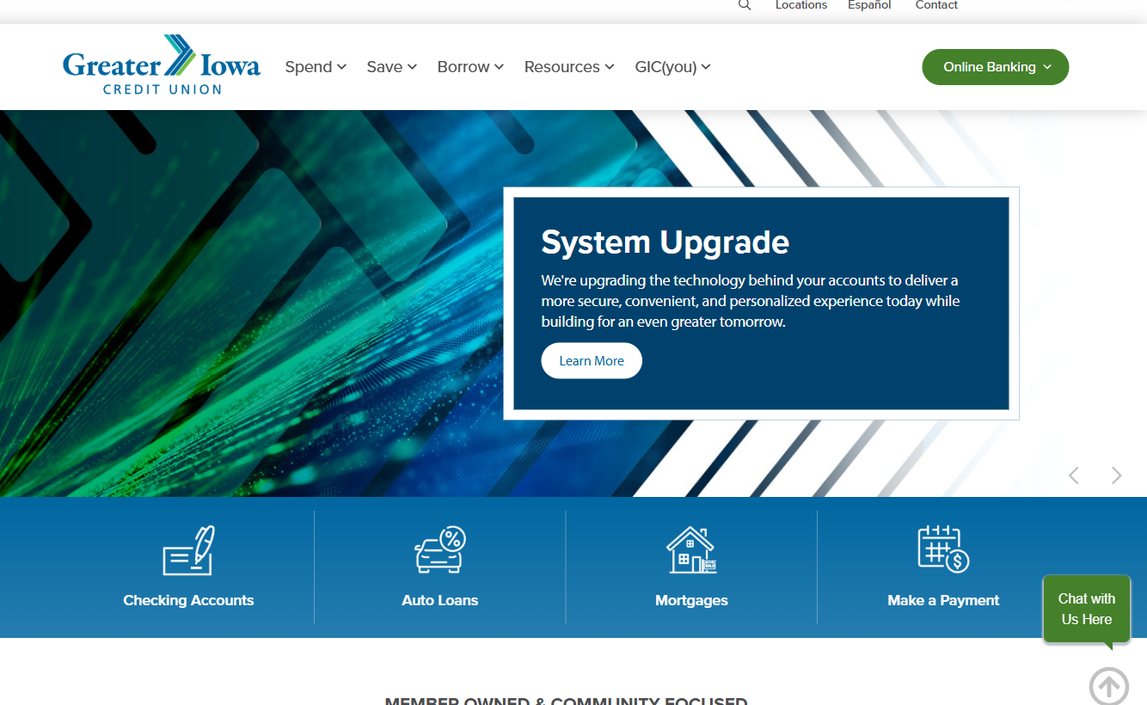1147x705 pixels.
Task: Click the Checking Accounts check icon
Action: click(x=189, y=550)
